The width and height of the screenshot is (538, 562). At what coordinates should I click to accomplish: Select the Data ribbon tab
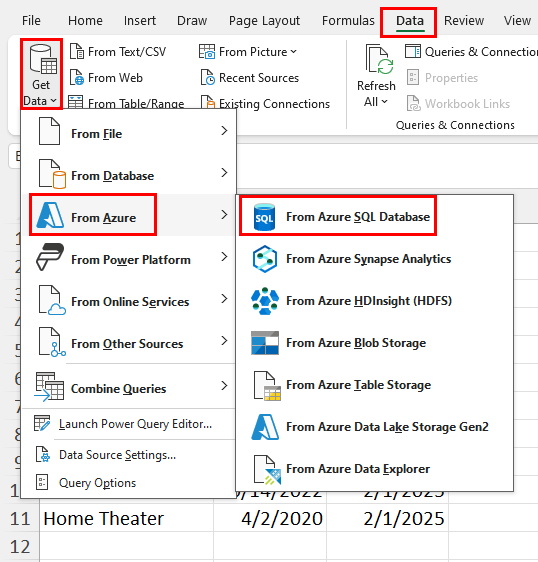point(410,21)
